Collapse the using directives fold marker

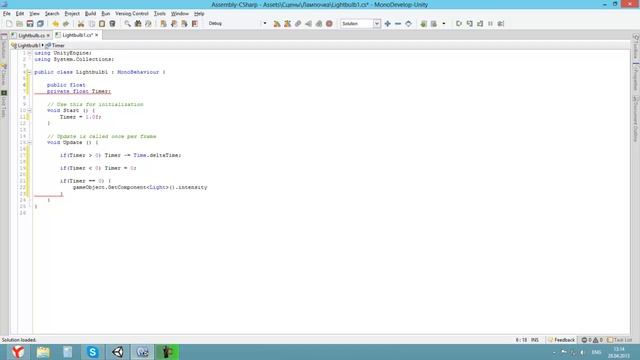click(29, 53)
